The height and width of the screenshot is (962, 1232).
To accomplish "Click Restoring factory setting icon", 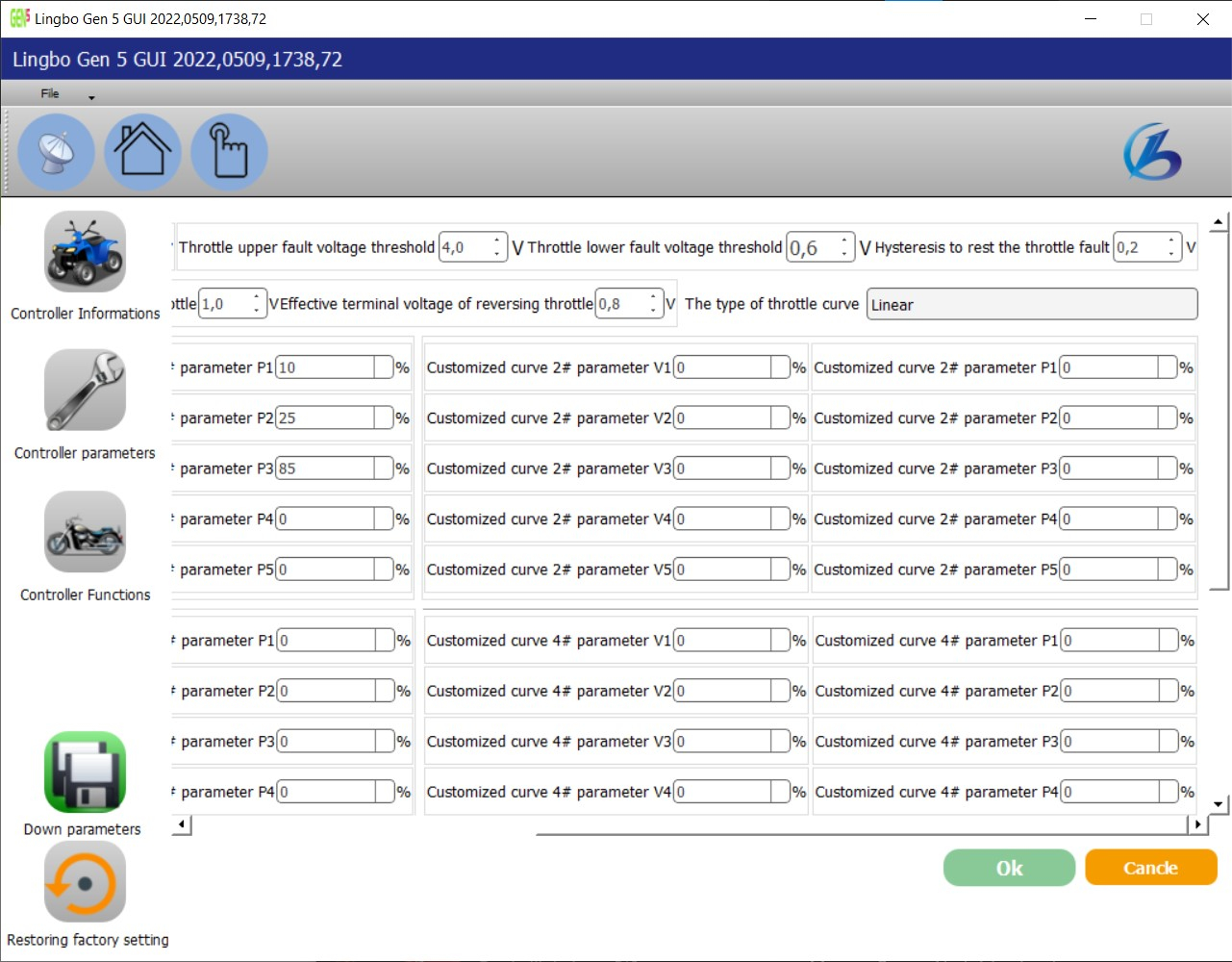I will pos(85,882).
